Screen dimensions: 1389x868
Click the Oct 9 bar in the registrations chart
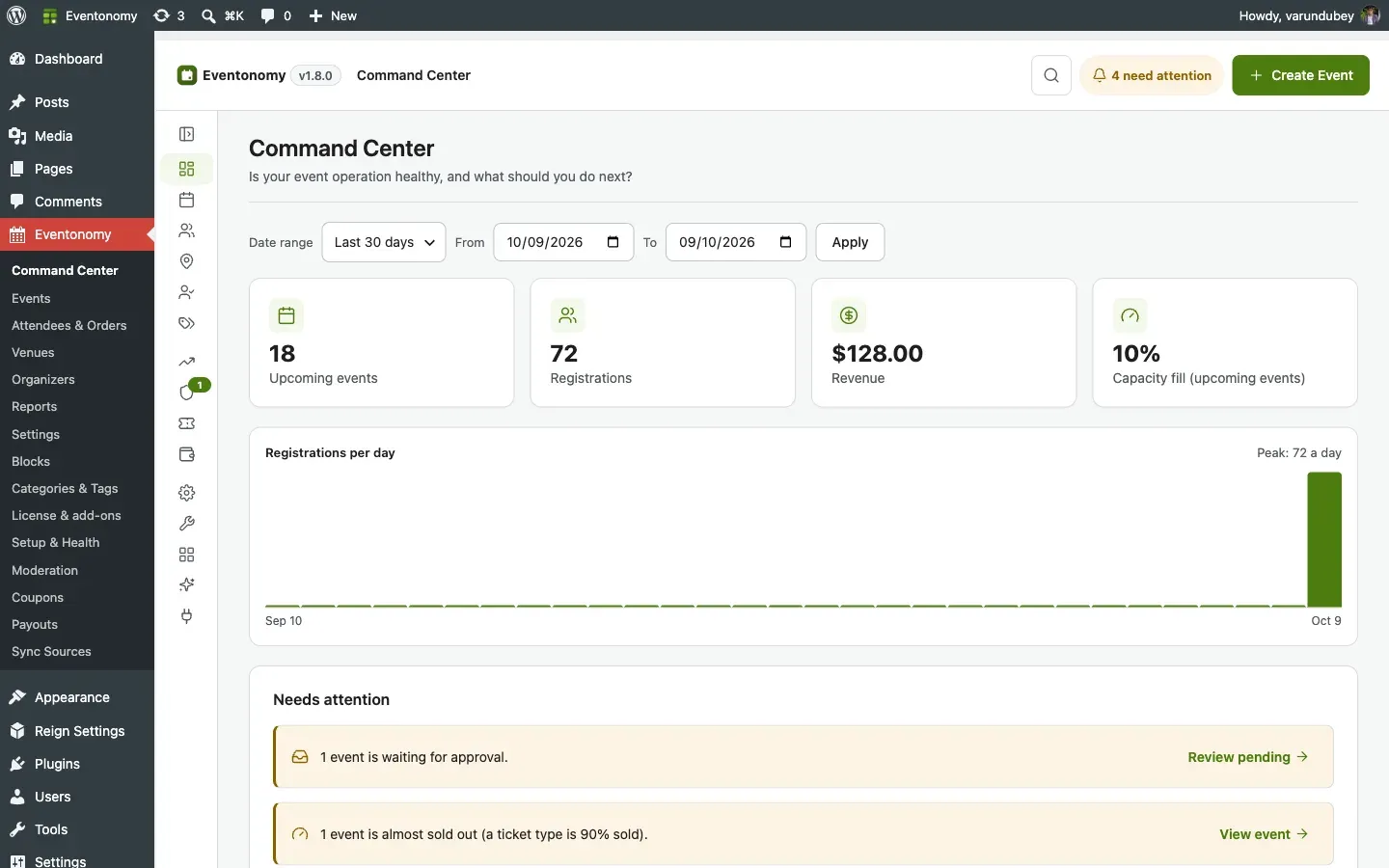click(x=1324, y=539)
